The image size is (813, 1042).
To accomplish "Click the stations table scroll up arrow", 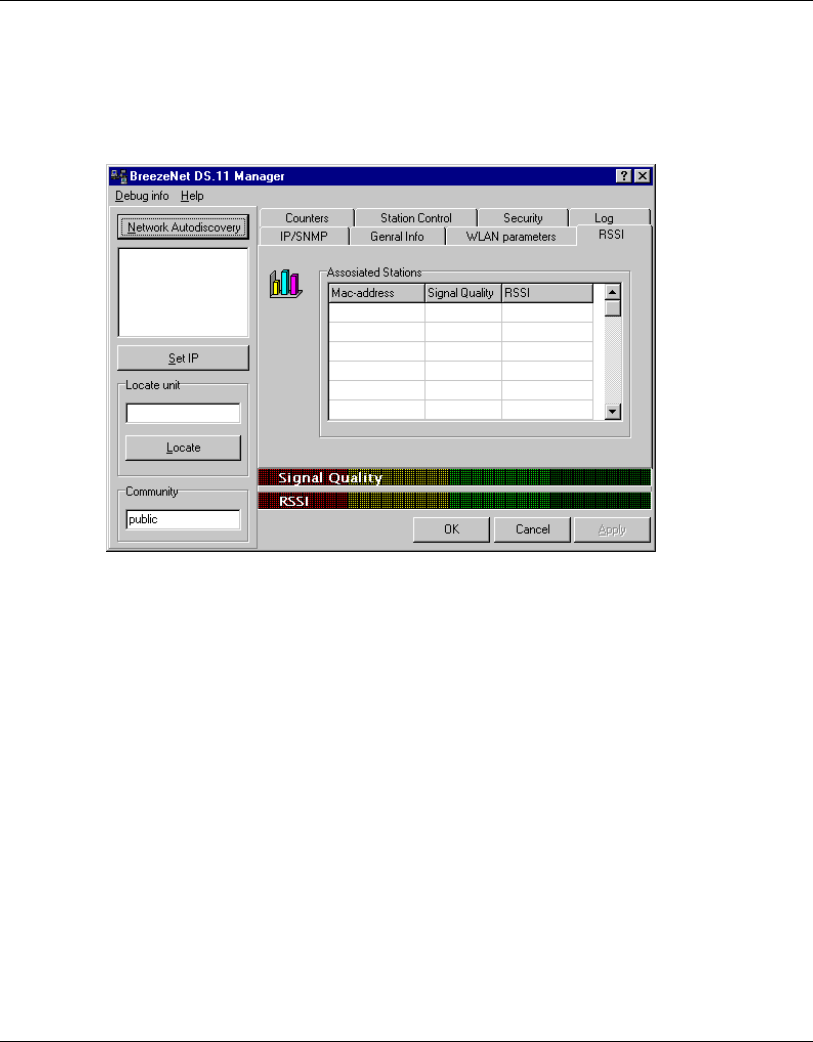I will tap(612, 292).
